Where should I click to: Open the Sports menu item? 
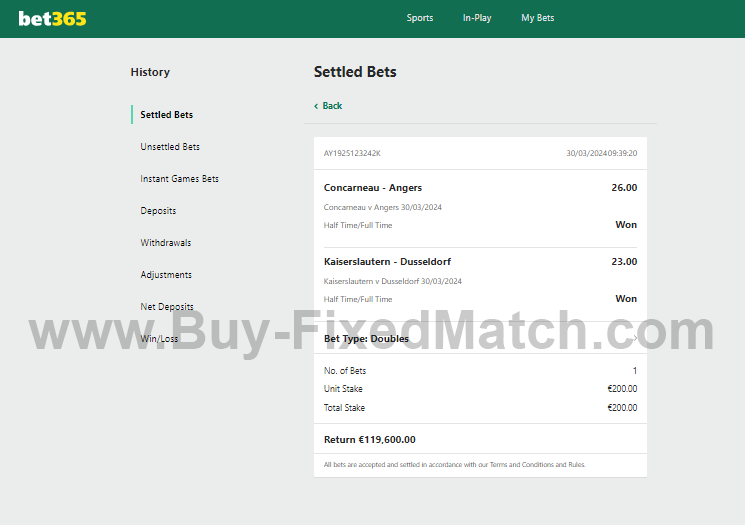click(420, 18)
